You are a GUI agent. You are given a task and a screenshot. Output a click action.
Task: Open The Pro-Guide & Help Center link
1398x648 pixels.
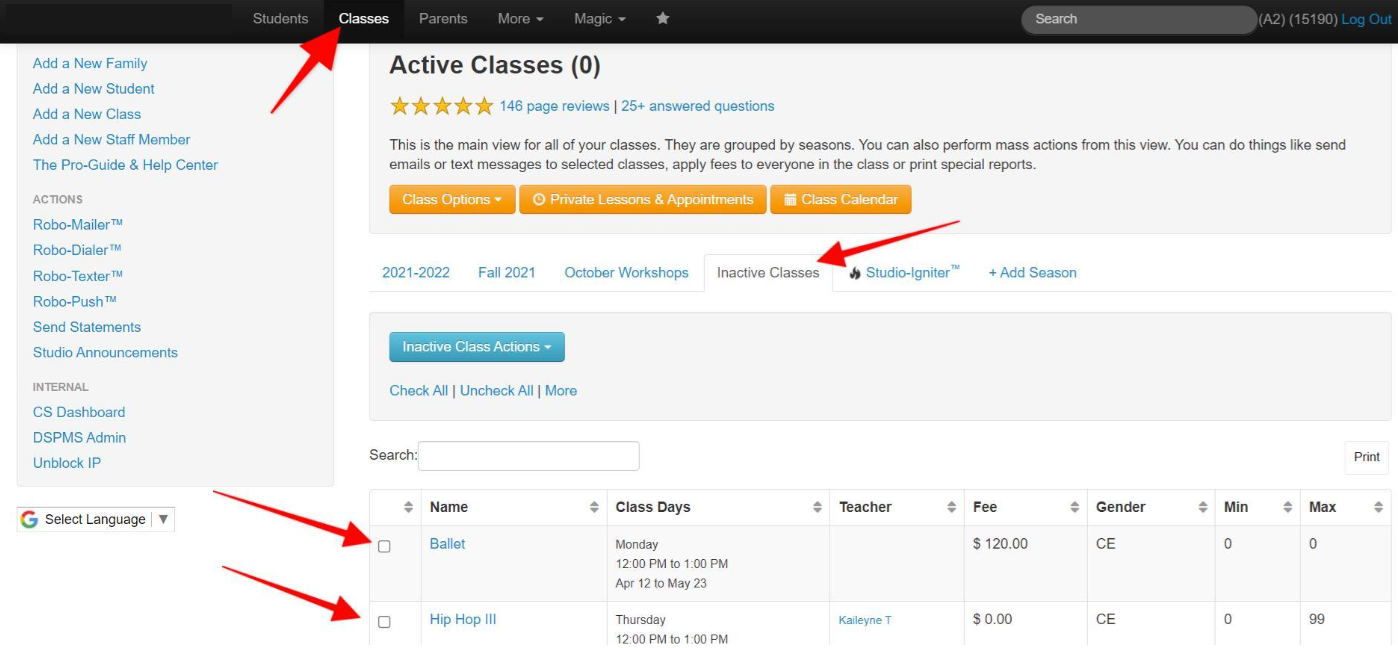point(125,165)
